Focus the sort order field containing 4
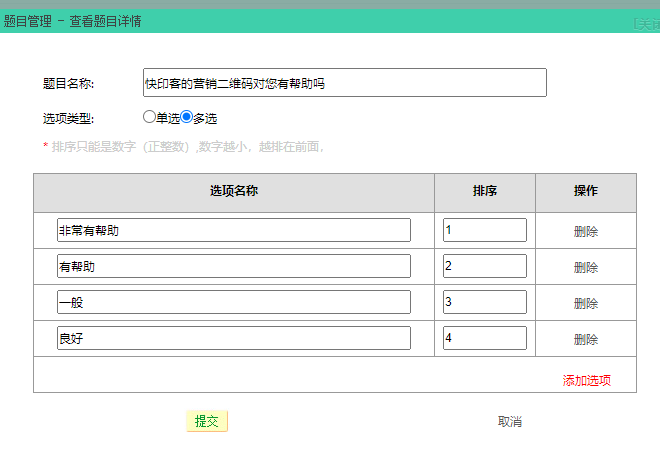660x459 pixels. coord(484,338)
